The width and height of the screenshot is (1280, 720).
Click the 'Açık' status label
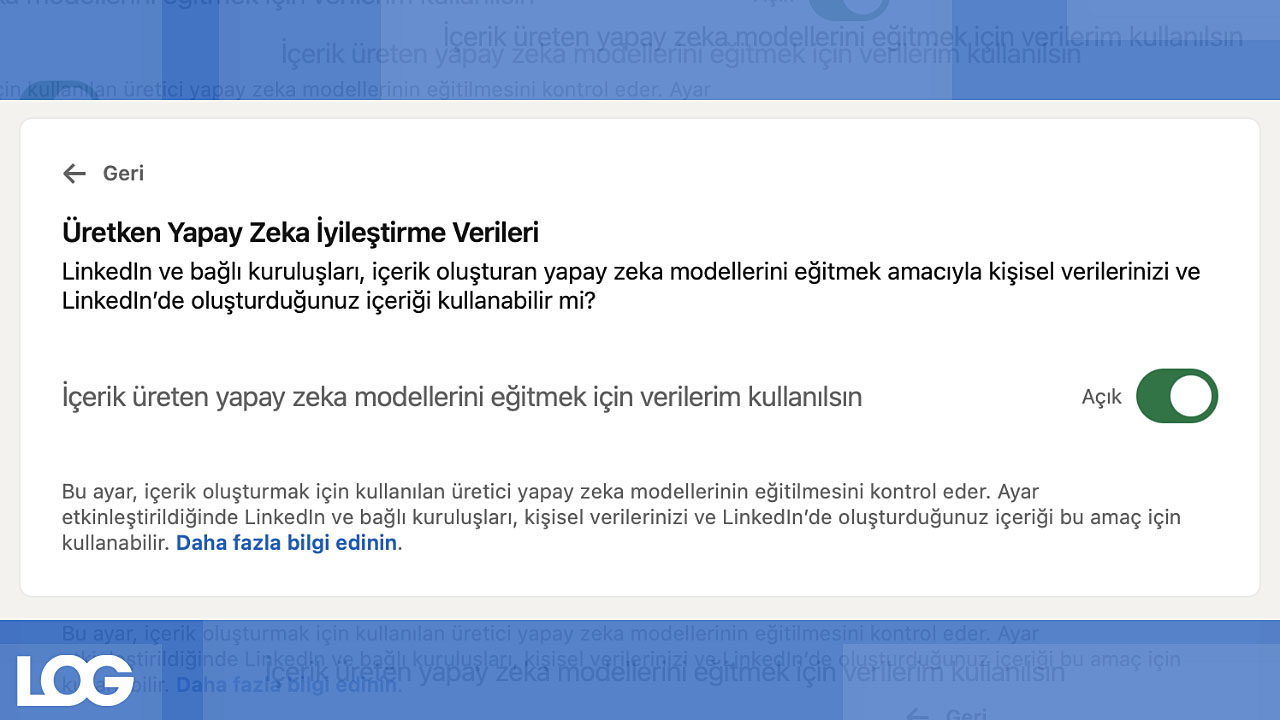click(1102, 397)
